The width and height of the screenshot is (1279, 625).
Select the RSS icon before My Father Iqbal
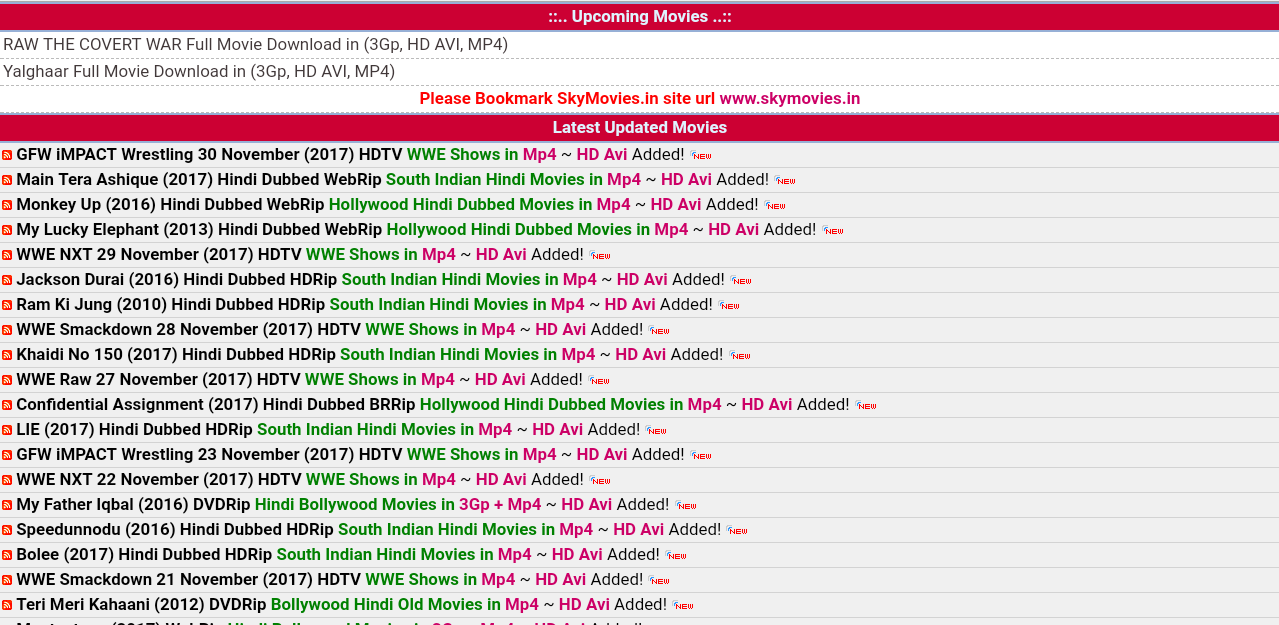(7, 505)
